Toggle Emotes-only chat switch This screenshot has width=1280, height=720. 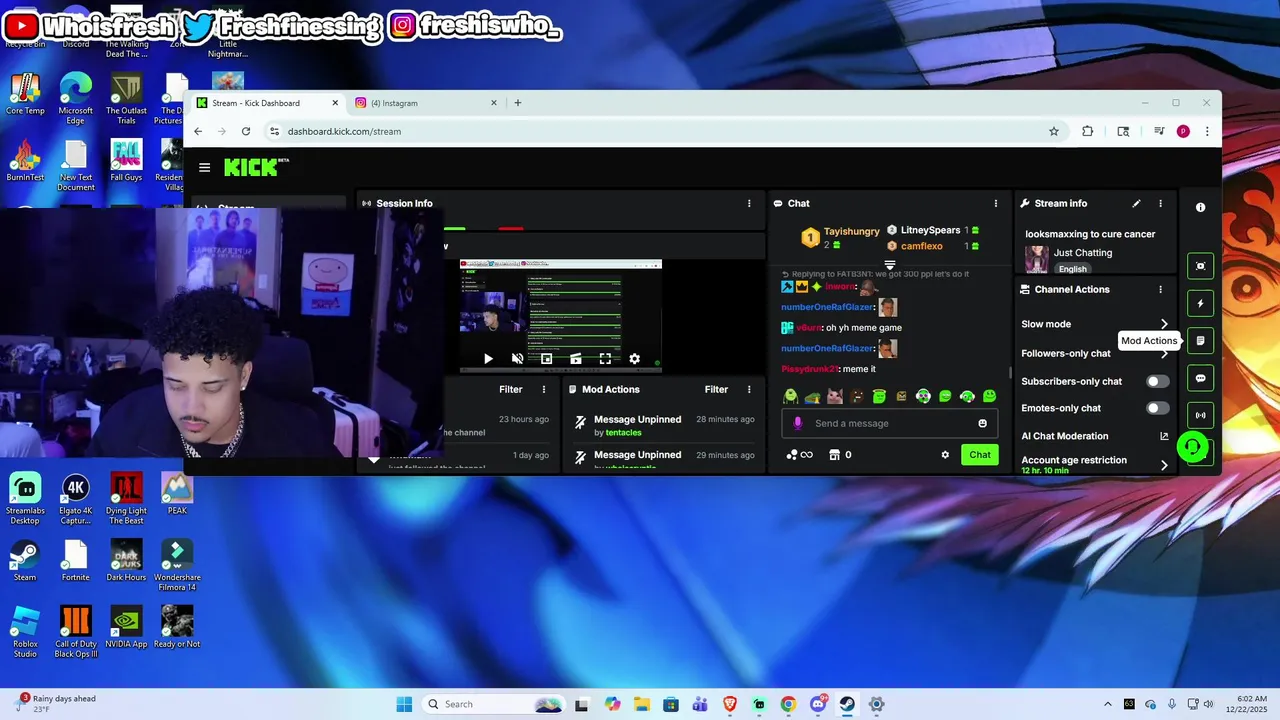pos(1157,408)
